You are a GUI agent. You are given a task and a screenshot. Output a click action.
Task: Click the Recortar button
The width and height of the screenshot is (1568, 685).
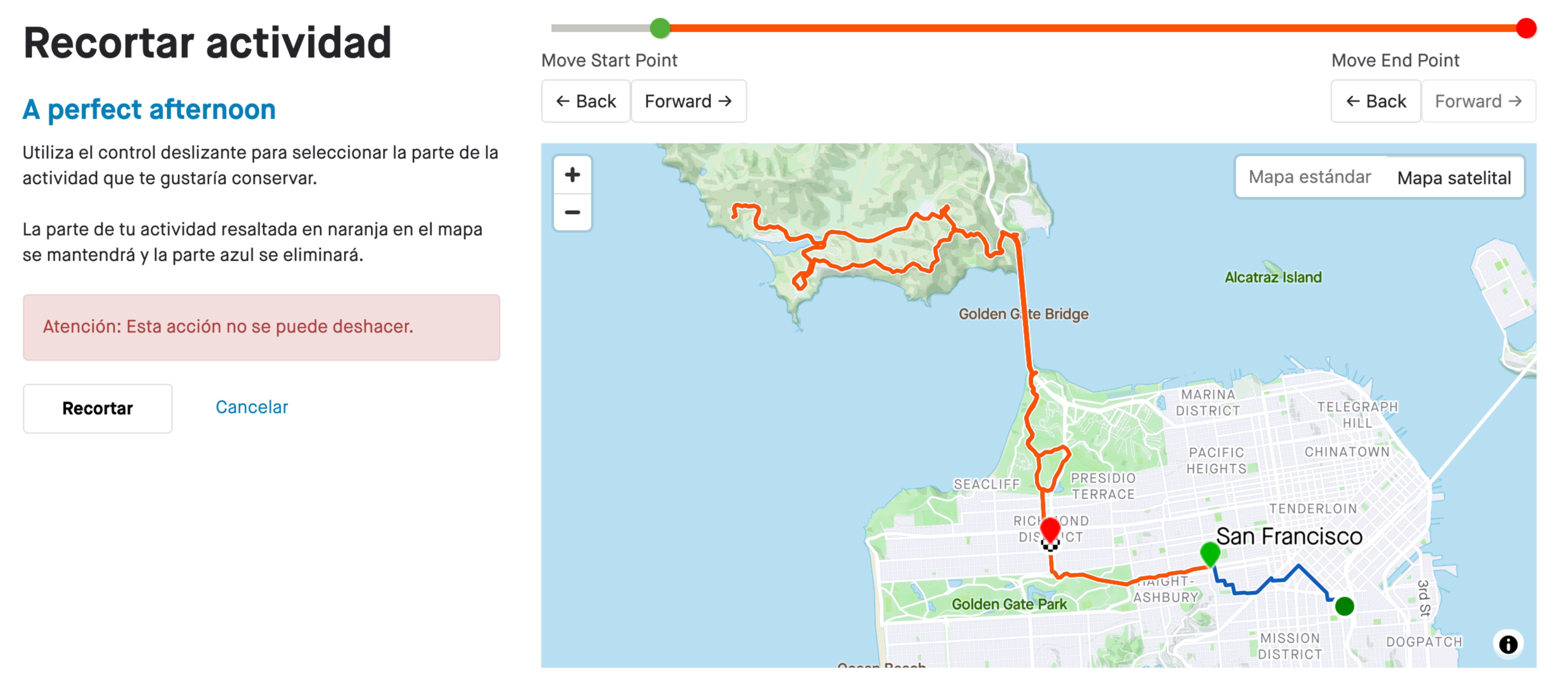point(97,408)
